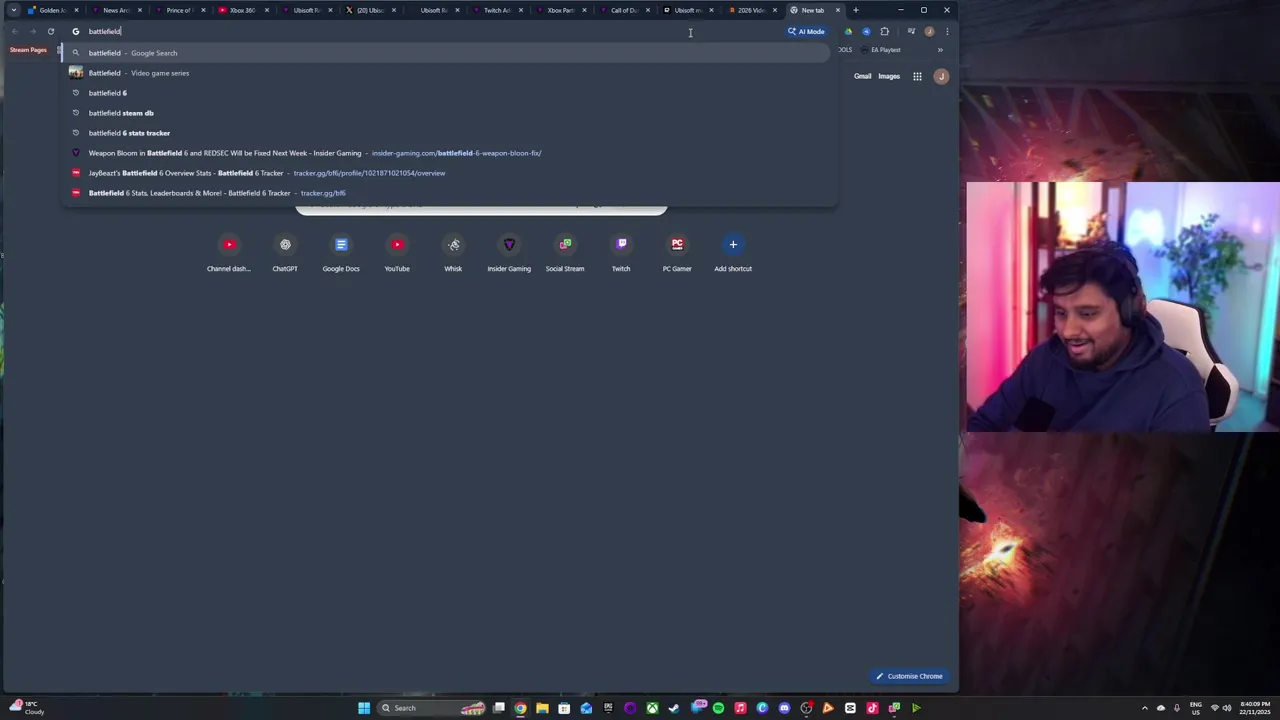Switch to the Golden Joystick tab
The width and height of the screenshot is (1280, 720).
(x=51, y=10)
